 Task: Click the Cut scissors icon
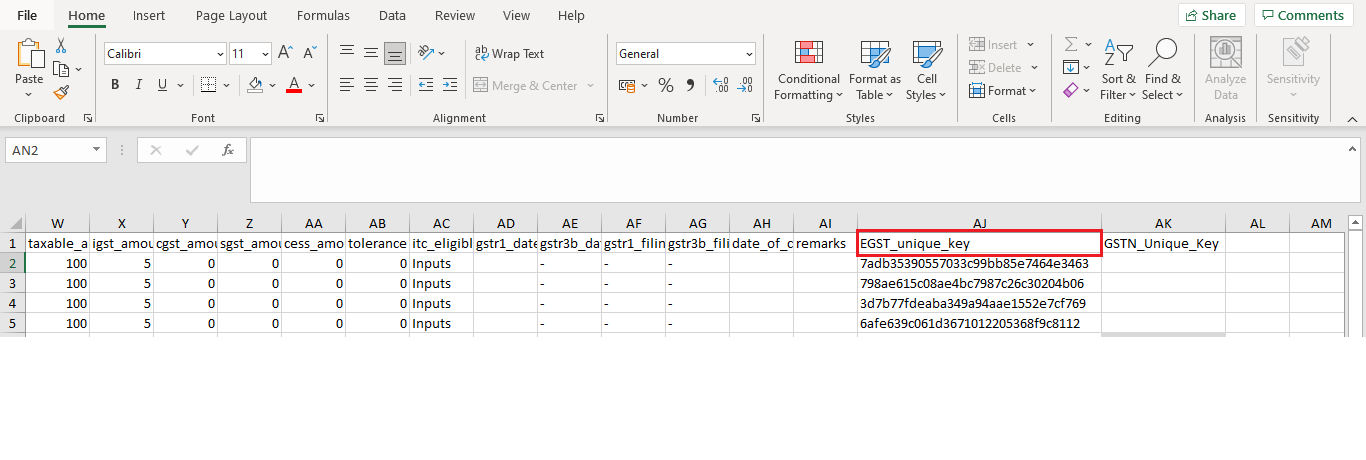(x=61, y=46)
